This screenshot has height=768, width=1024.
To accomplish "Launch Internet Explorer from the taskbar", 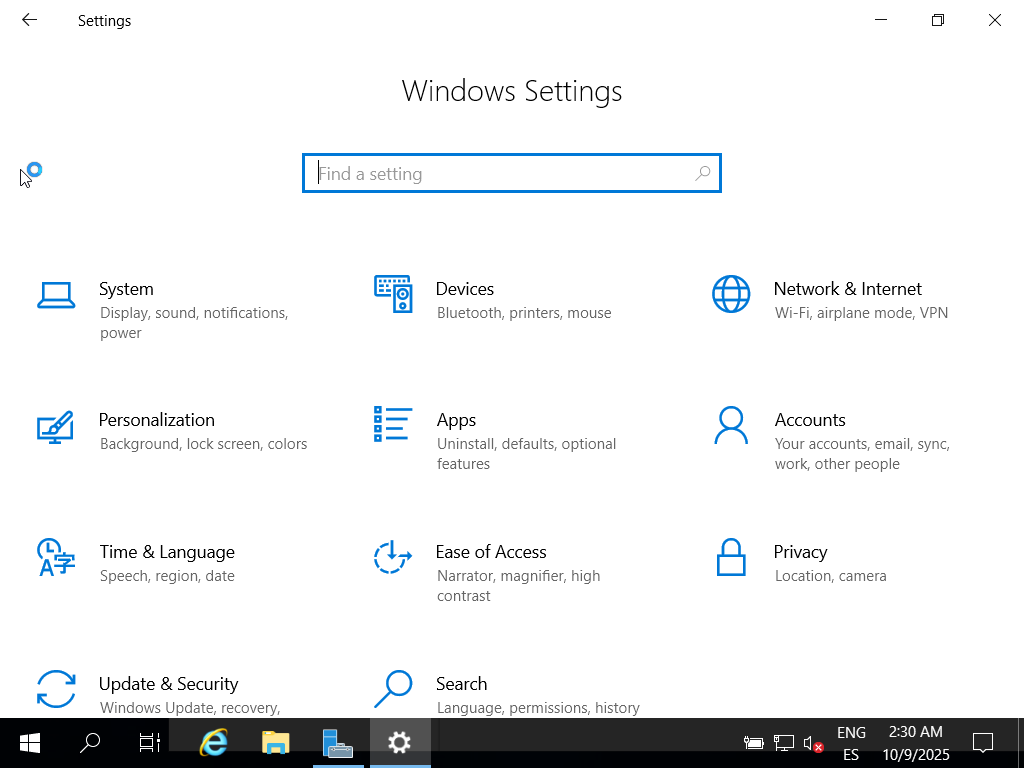I will pyautogui.click(x=213, y=743).
